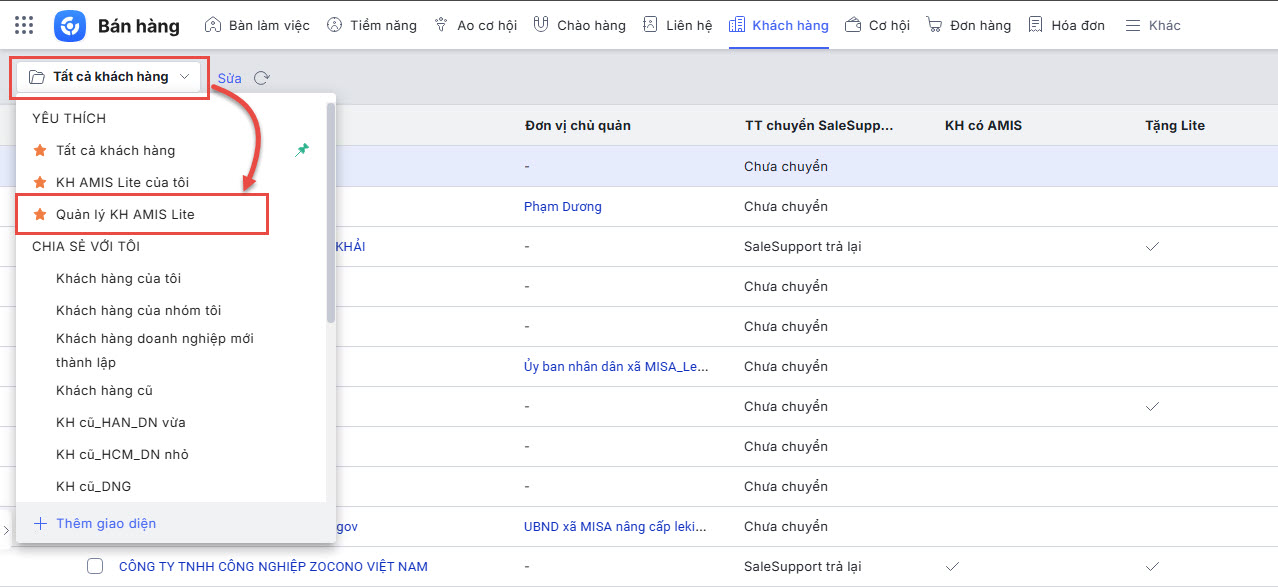Image resolution: width=1278 pixels, height=587 pixels.
Task: Click the star icon for Quản lý KH AMIS Lite
Action: [x=40, y=214]
